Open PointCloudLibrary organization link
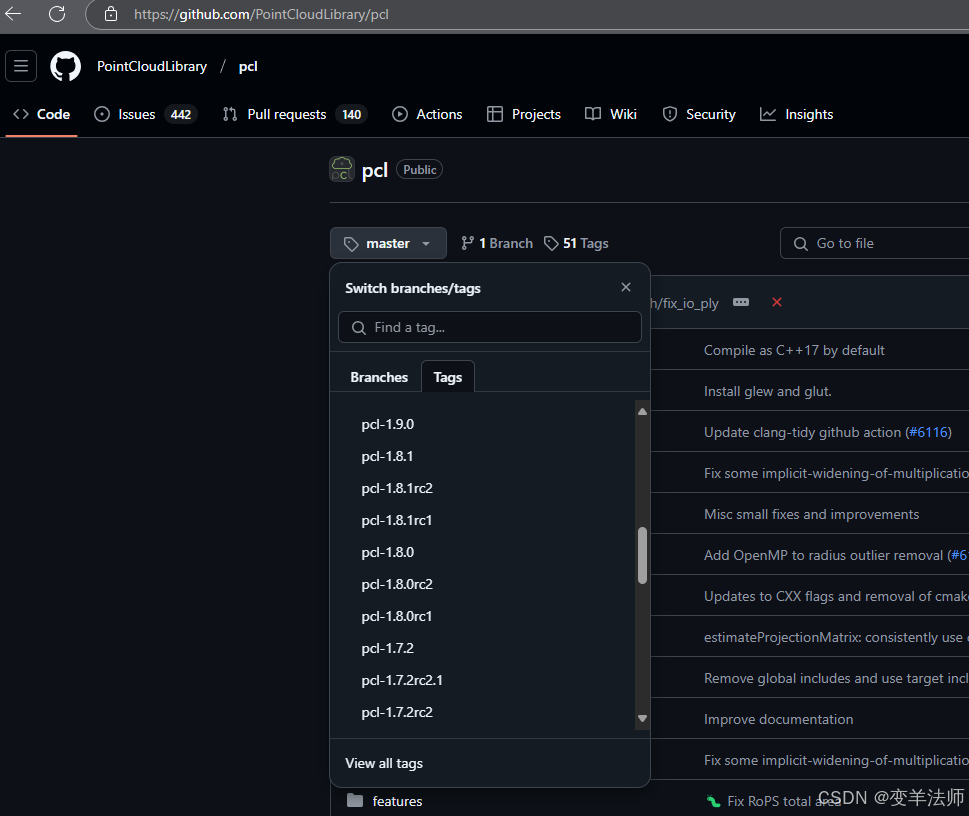 tap(152, 66)
